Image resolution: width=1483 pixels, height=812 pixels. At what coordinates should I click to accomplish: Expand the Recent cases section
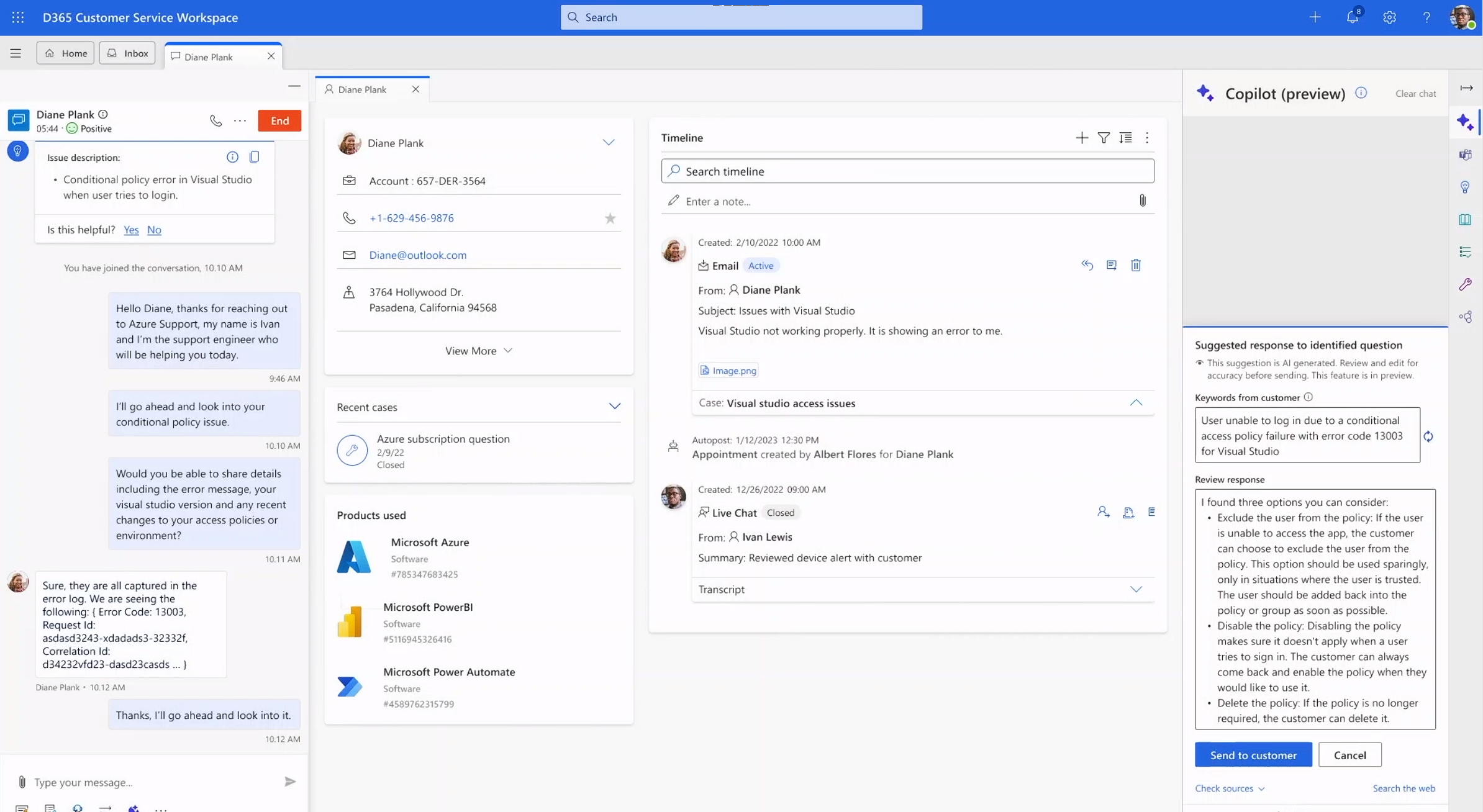616,406
